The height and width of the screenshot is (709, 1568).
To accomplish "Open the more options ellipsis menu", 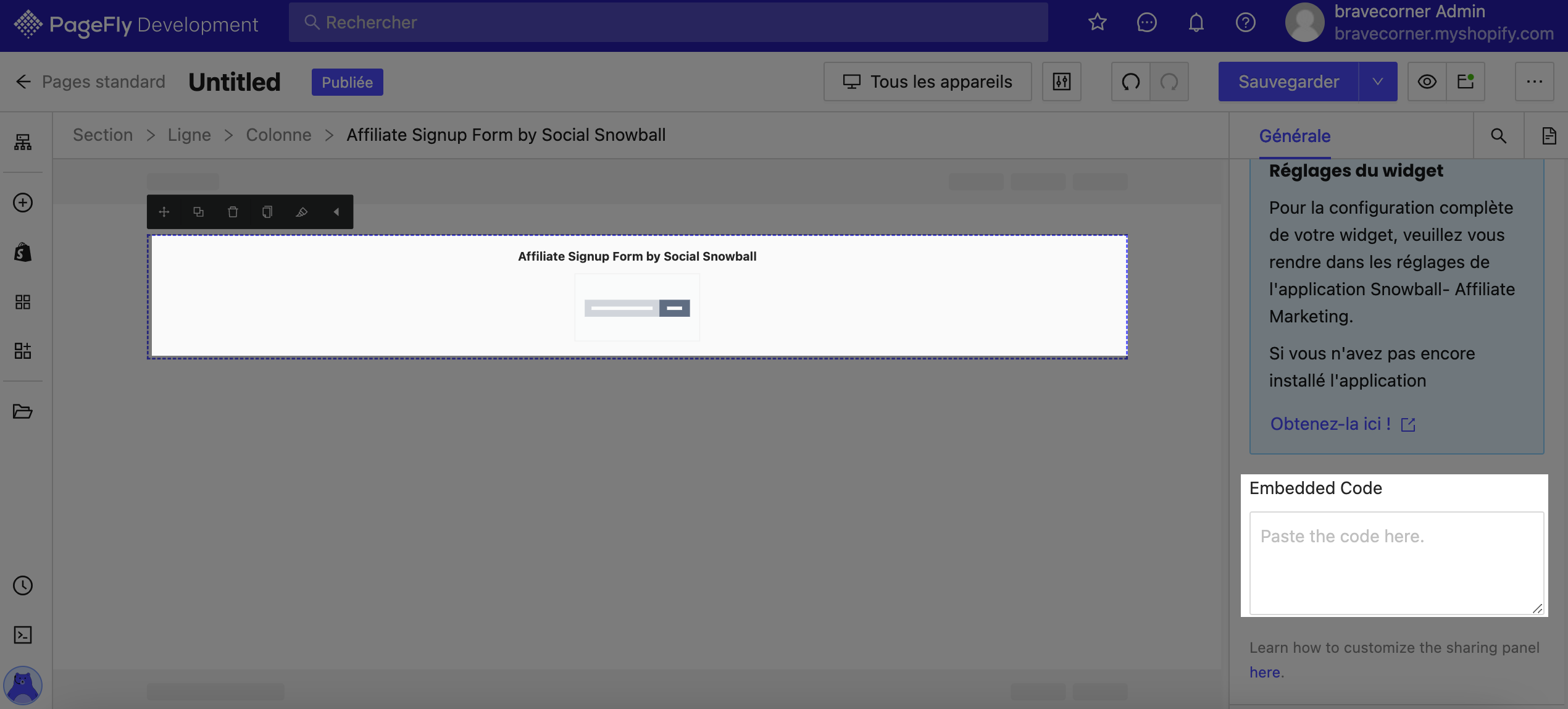I will click(x=1534, y=82).
